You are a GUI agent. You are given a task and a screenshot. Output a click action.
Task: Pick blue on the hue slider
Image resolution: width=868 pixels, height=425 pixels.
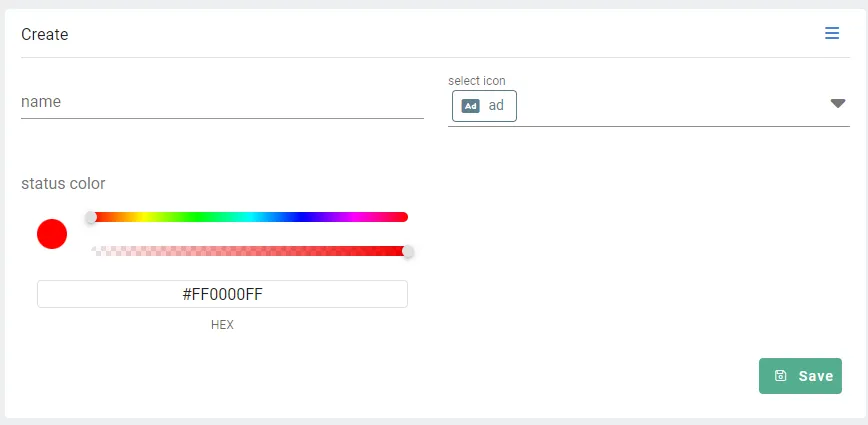[x=302, y=217]
